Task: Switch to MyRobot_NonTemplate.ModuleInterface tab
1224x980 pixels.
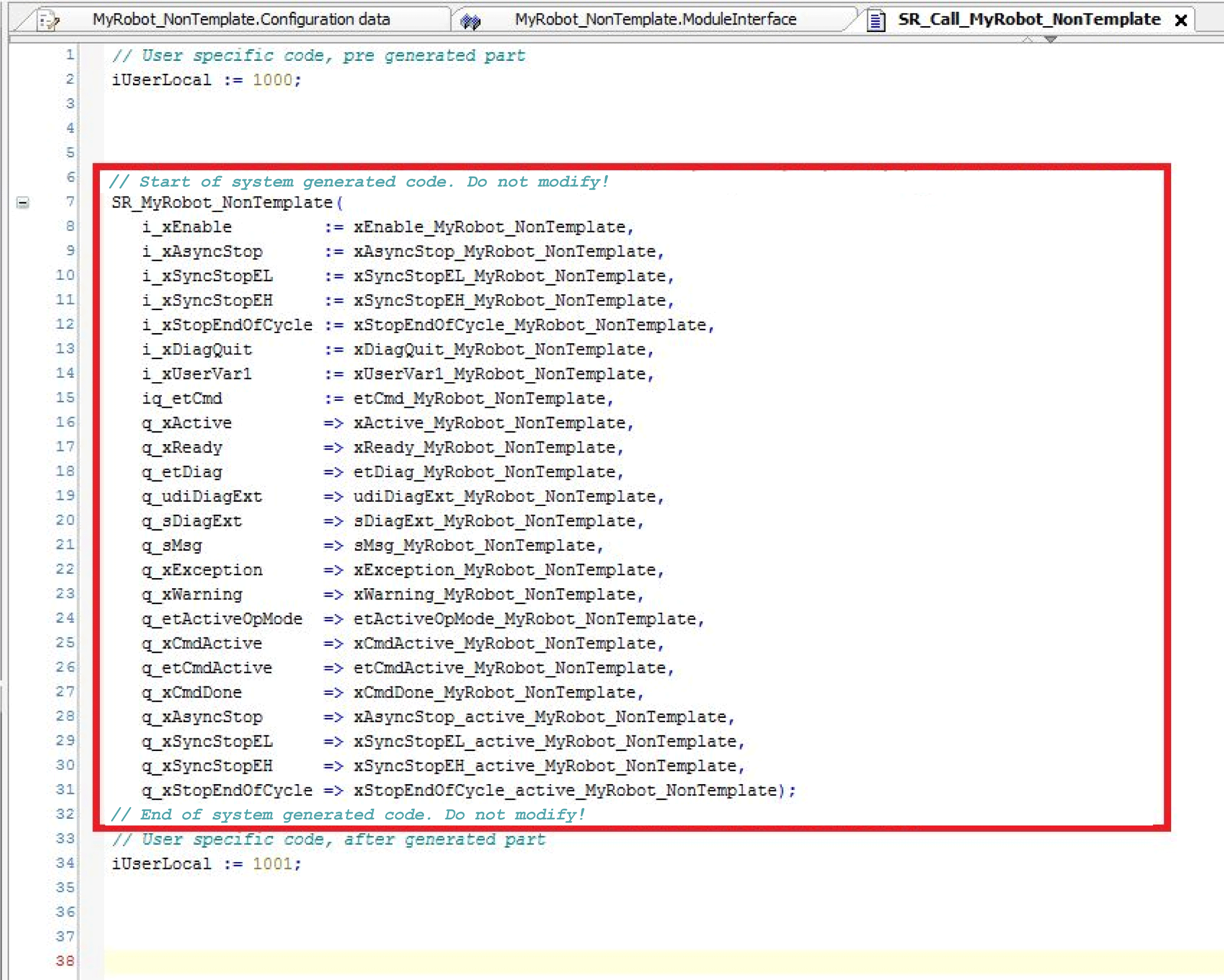Action: point(655,19)
